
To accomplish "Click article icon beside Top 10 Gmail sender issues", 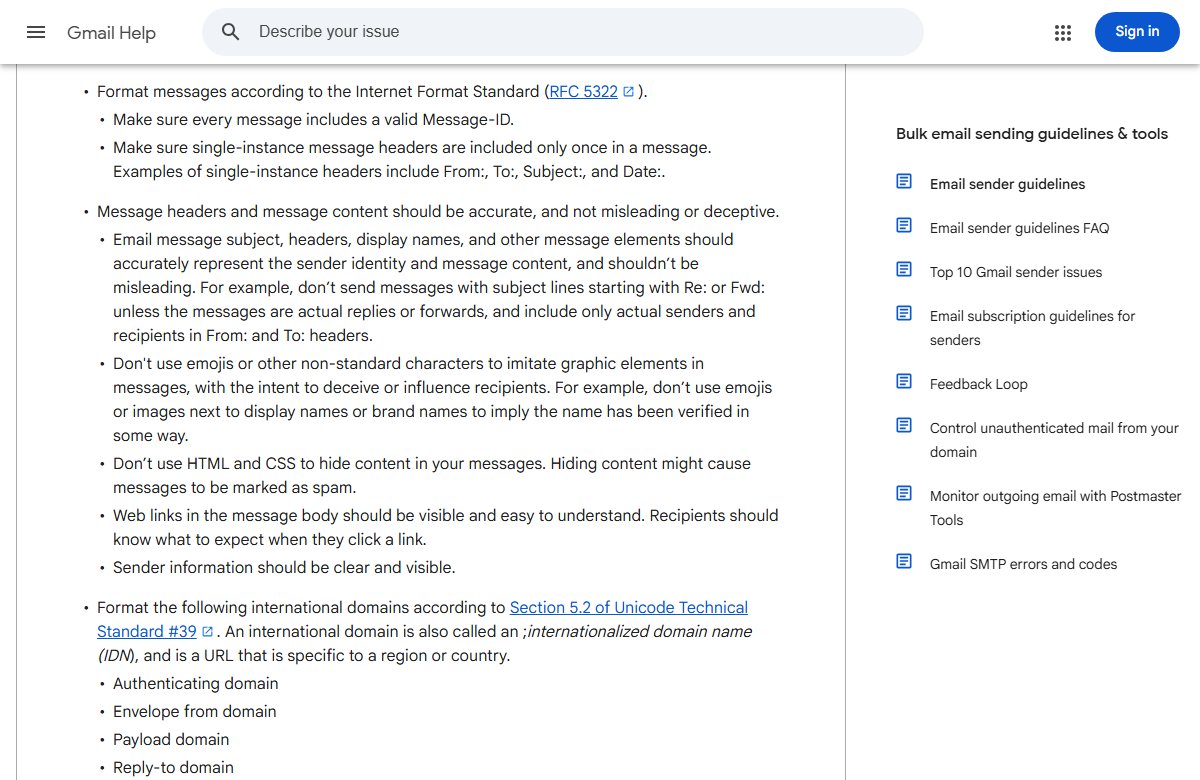I will (904, 269).
